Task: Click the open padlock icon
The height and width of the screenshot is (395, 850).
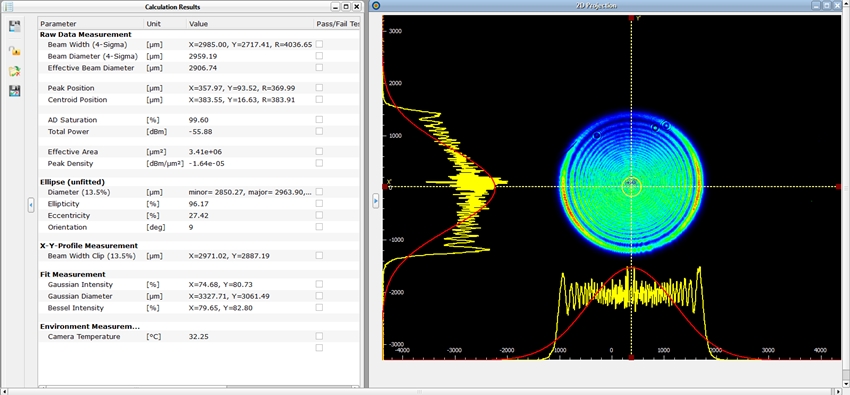Action: click(x=15, y=50)
